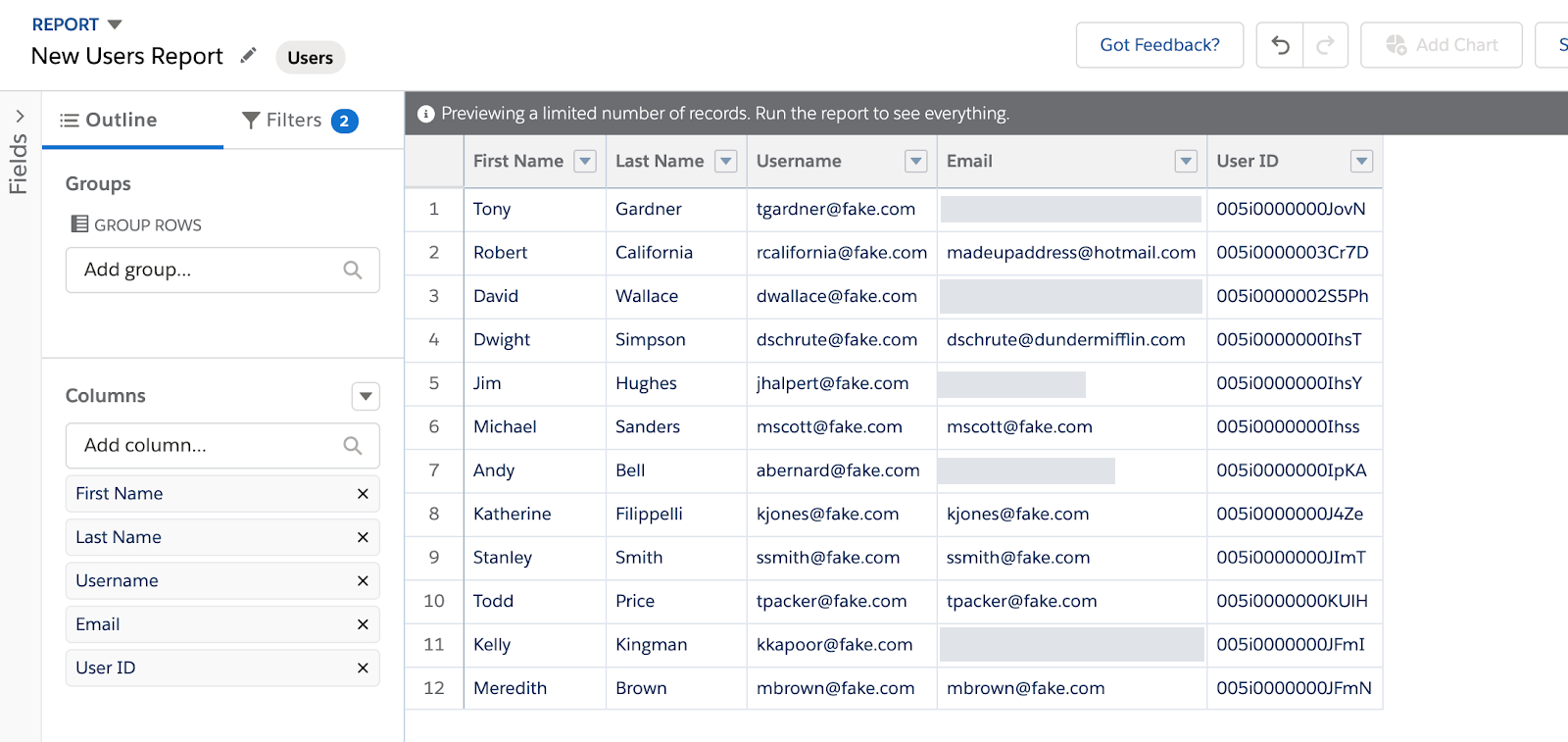1568x742 pixels.
Task: Open the Columns section dropdown menu
Action: (366, 396)
